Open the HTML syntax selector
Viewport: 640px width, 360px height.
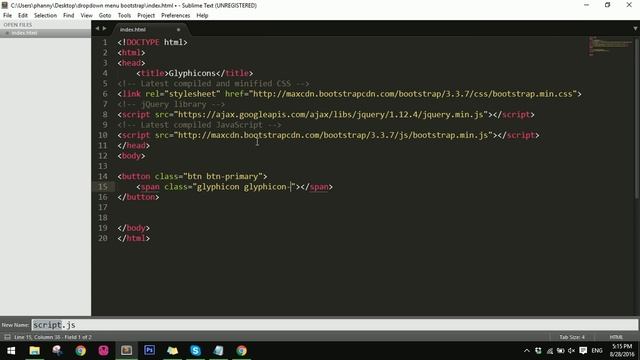pos(616,337)
